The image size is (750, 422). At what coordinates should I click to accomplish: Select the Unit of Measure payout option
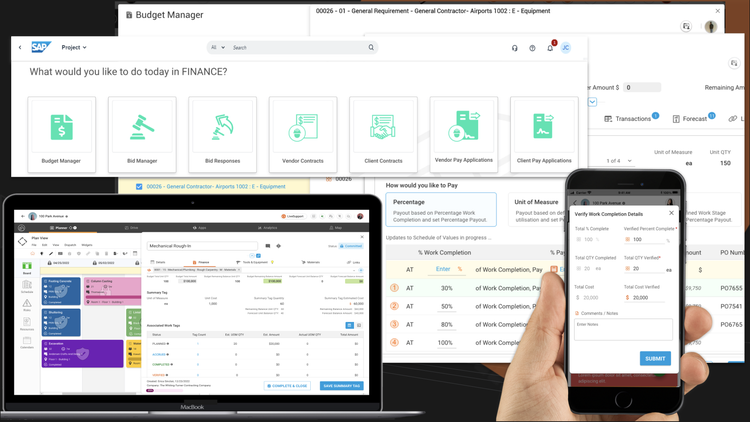(x=538, y=210)
